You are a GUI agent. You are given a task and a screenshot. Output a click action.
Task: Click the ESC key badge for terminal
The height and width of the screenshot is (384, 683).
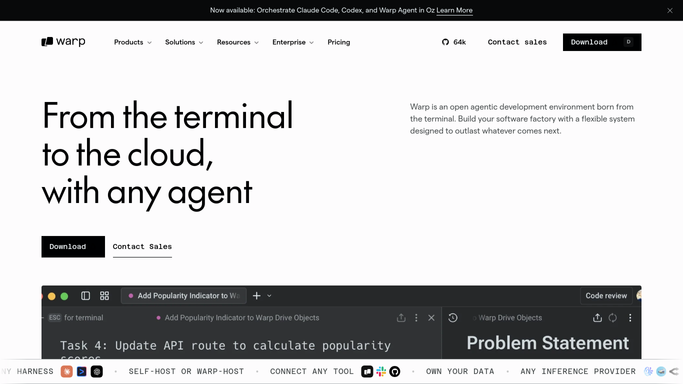[54, 317]
